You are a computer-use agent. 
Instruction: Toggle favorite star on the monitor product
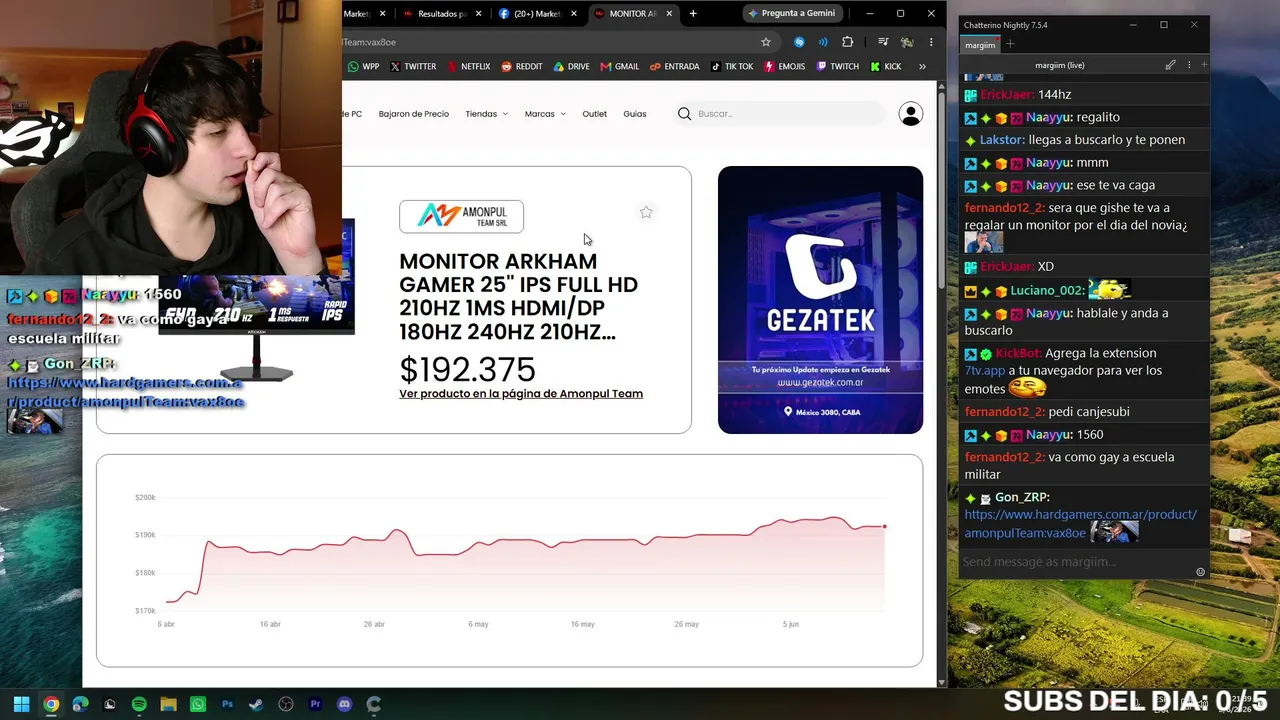pos(646,212)
